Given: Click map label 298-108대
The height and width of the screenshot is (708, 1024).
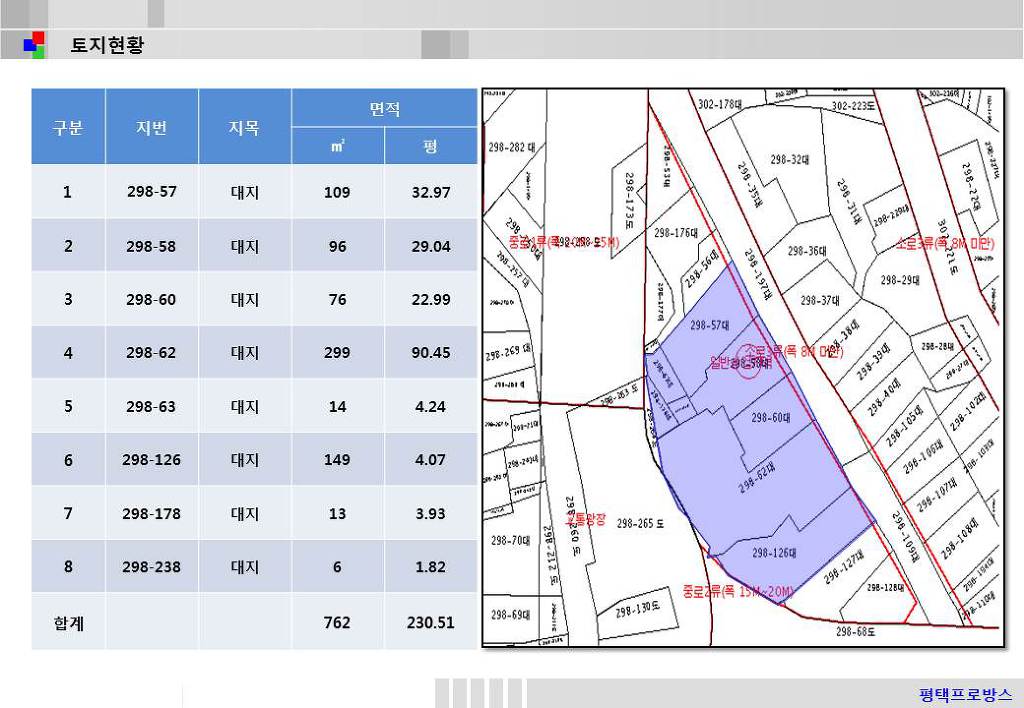Looking at the screenshot, I should click(x=960, y=539).
